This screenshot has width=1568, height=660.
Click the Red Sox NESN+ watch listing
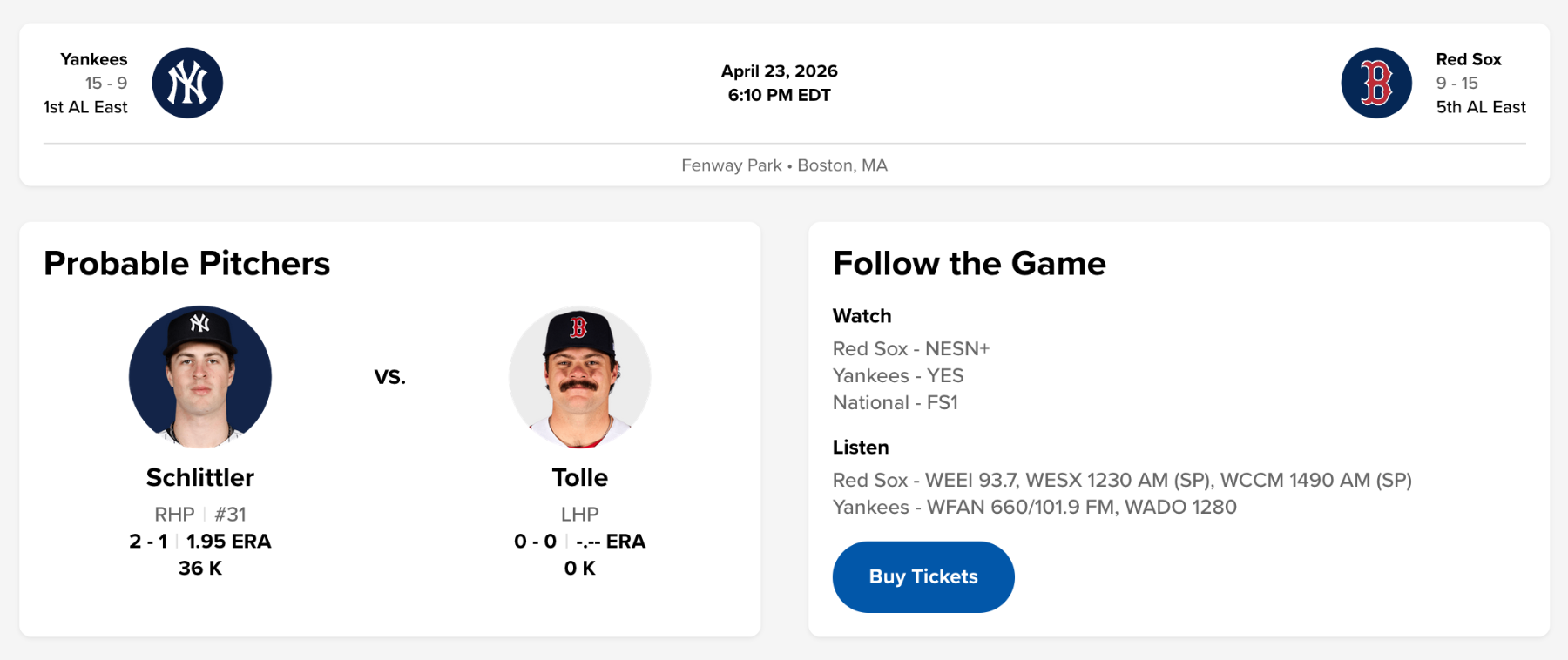tap(910, 348)
